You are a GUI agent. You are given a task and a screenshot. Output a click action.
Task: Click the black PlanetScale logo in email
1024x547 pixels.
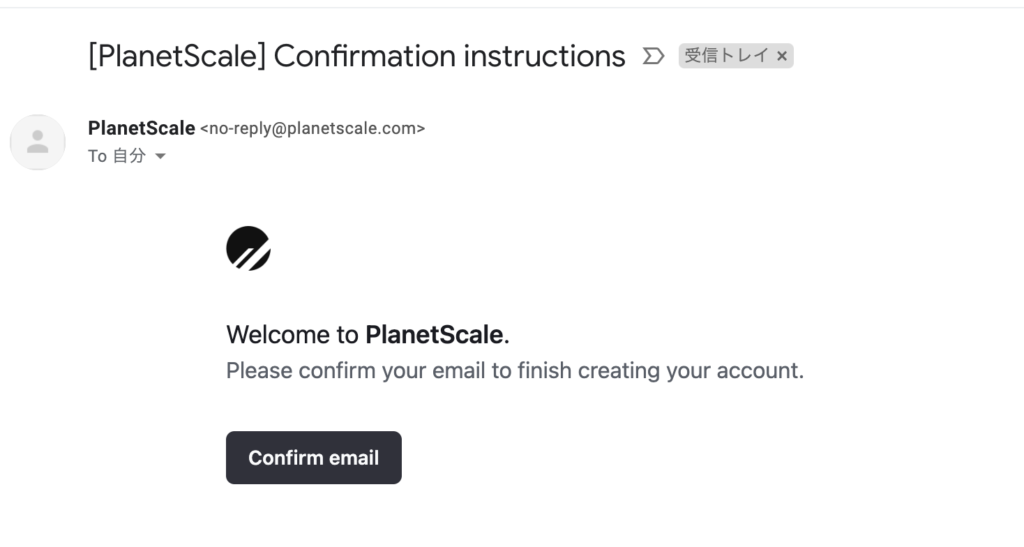tap(248, 249)
